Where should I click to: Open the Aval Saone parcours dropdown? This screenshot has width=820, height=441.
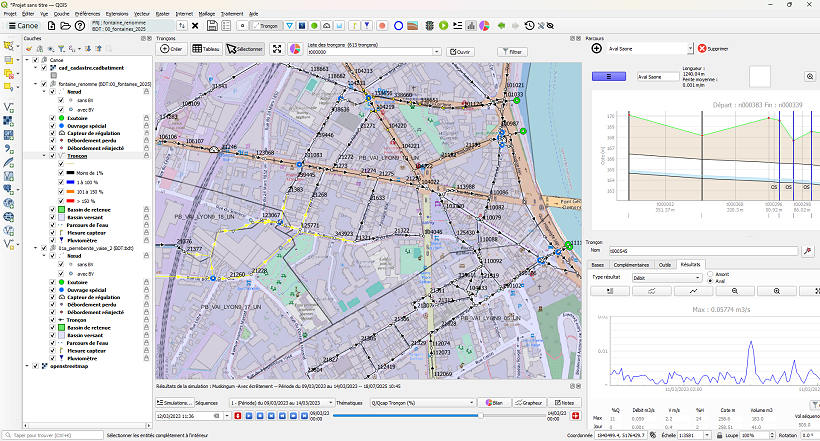689,48
